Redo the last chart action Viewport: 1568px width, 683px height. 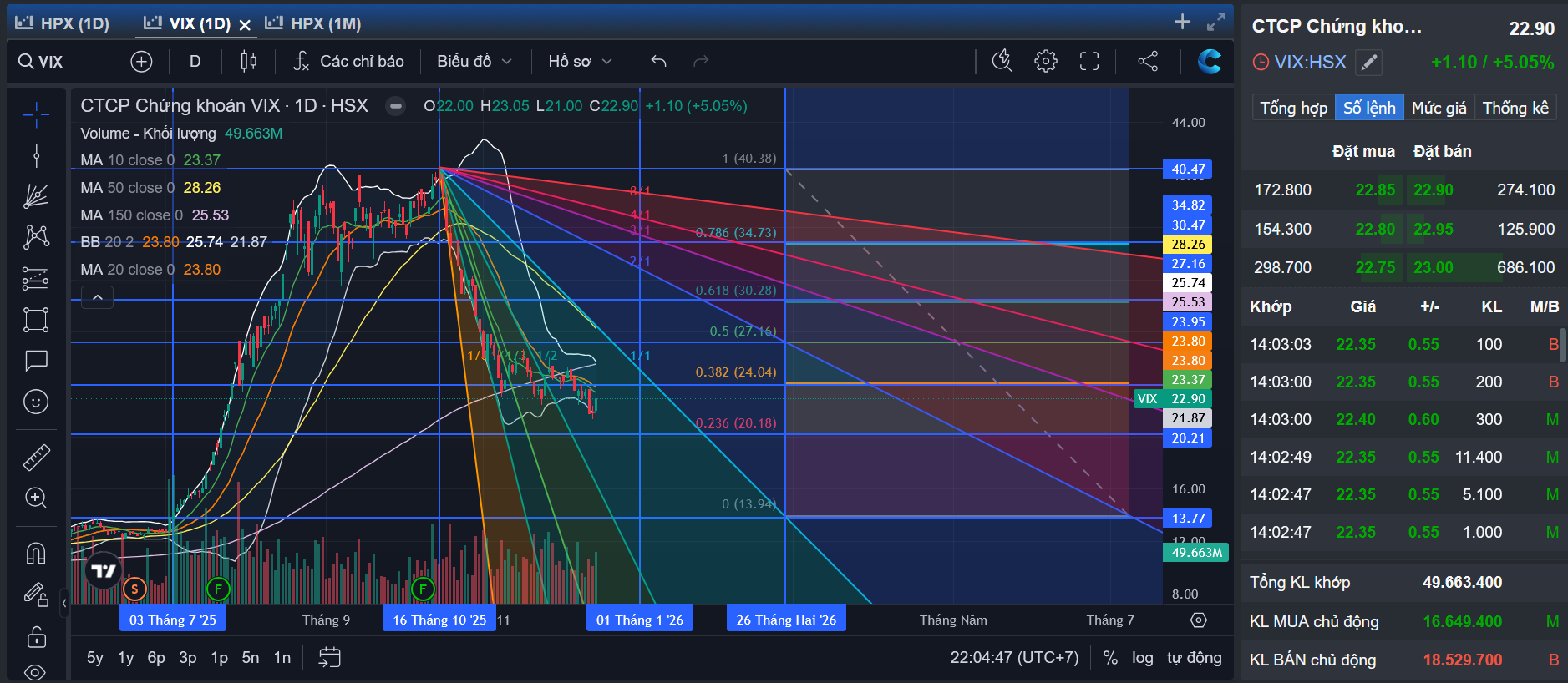point(701,61)
